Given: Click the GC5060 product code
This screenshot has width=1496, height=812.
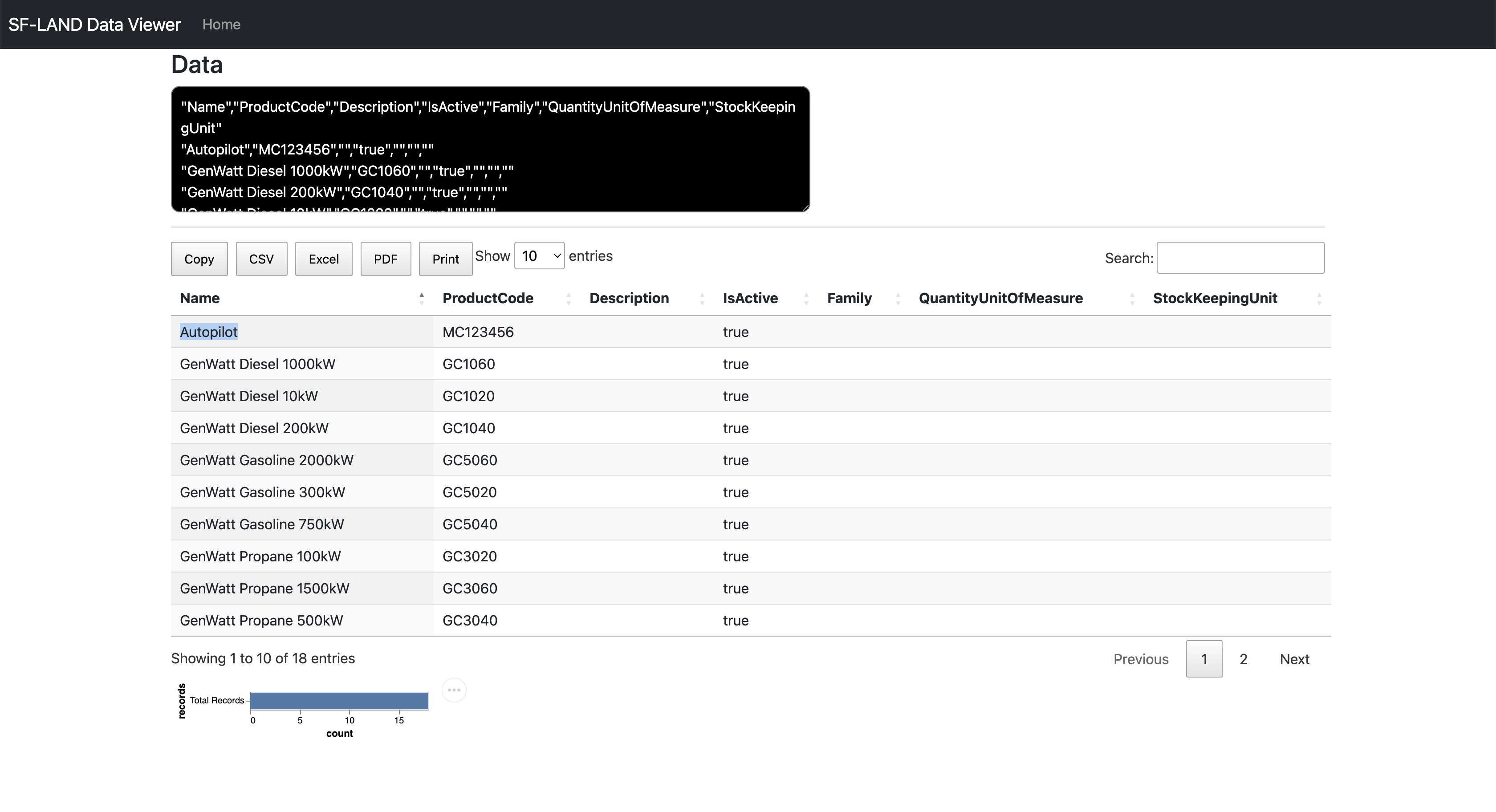Looking at the screenshot, I should 469,460.
